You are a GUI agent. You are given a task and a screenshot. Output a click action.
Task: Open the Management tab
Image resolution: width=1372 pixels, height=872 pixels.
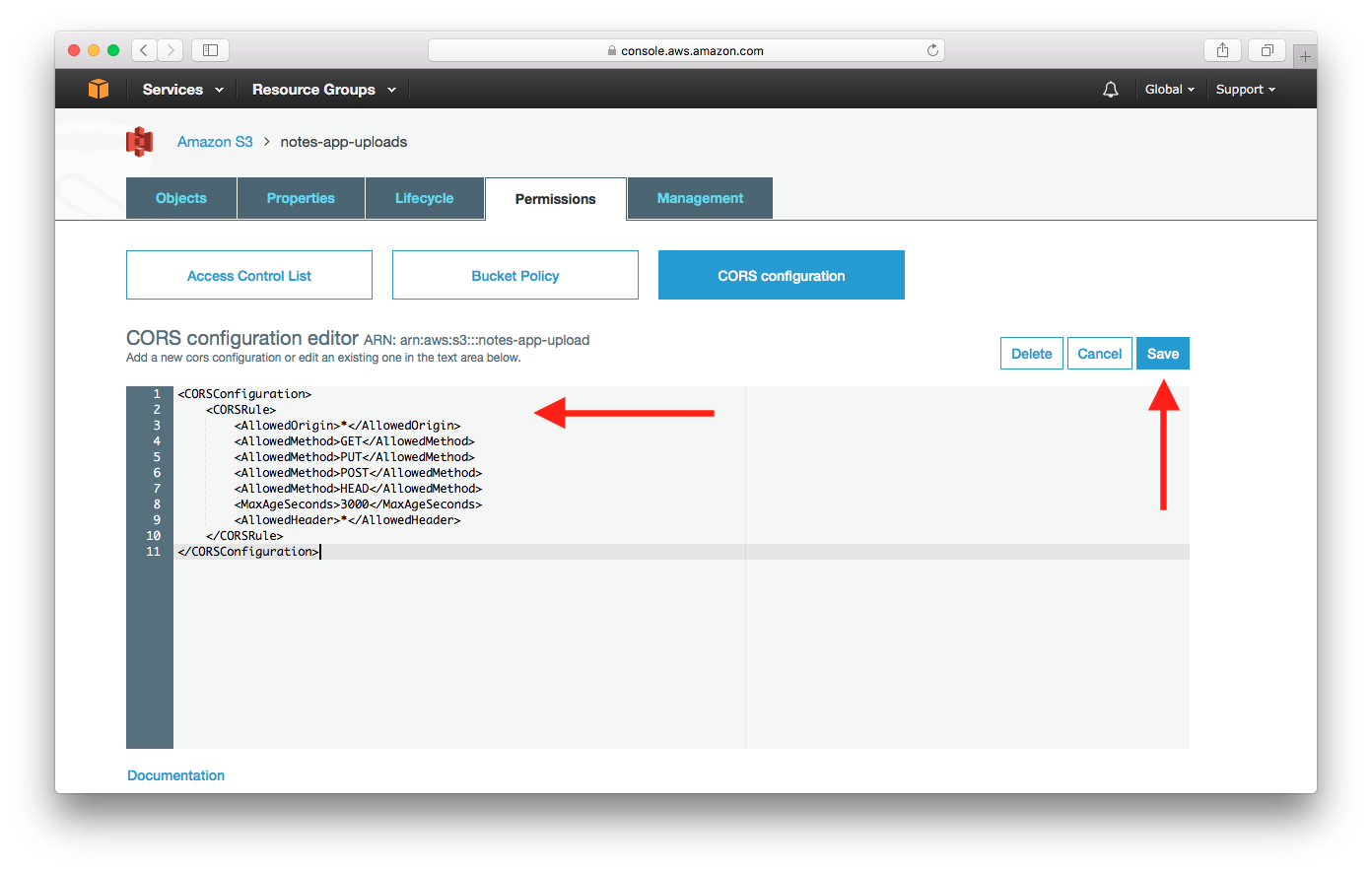700,198
